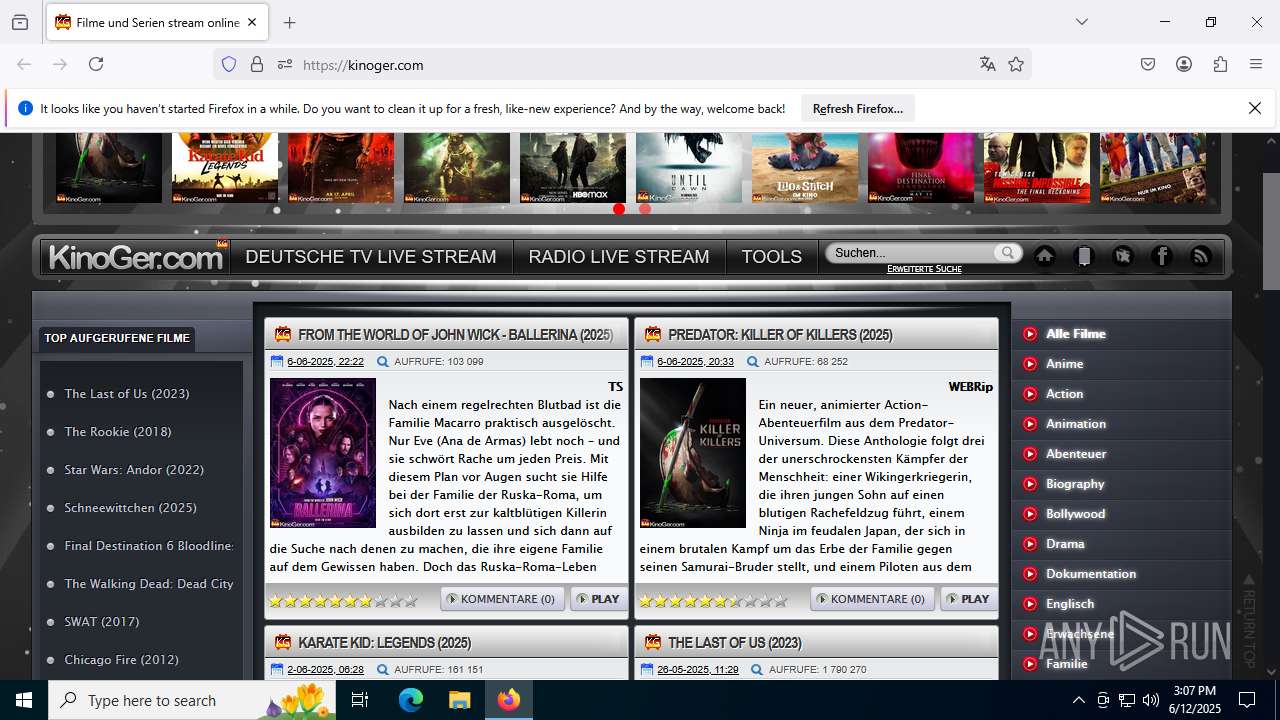The image size is (1280, 720).
Task: Select the Englisch category
Action: coord(1070,604)
